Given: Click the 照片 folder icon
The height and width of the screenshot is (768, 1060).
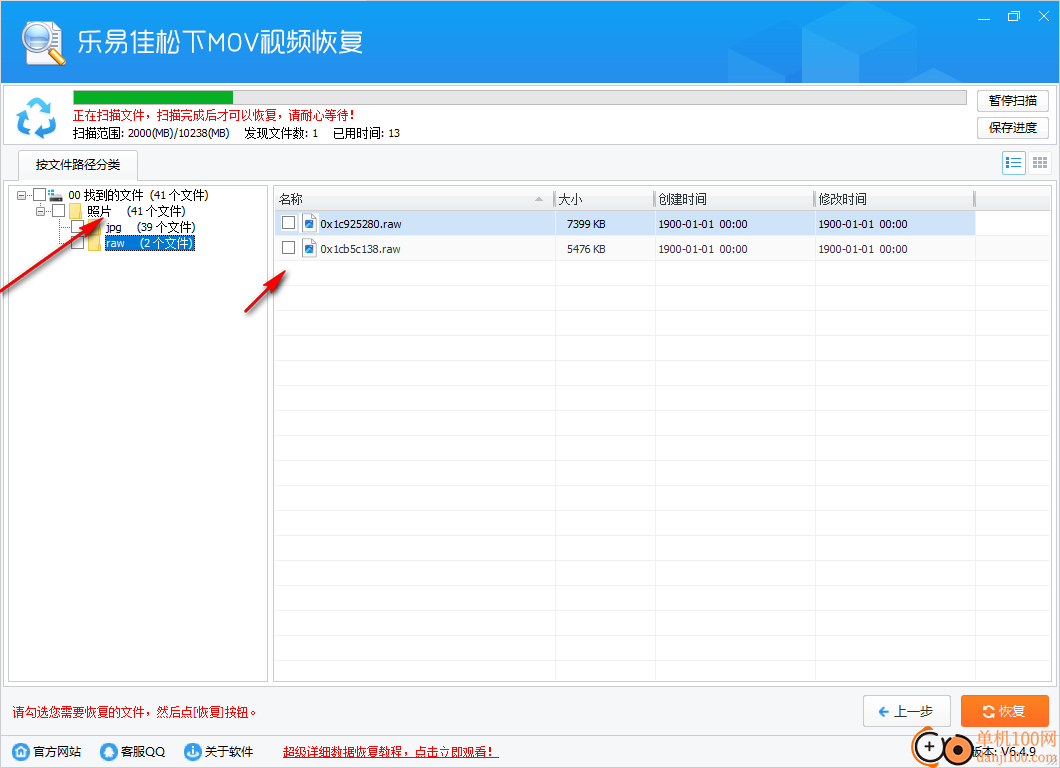Looking at the screenshot, I should pos(75,212).
